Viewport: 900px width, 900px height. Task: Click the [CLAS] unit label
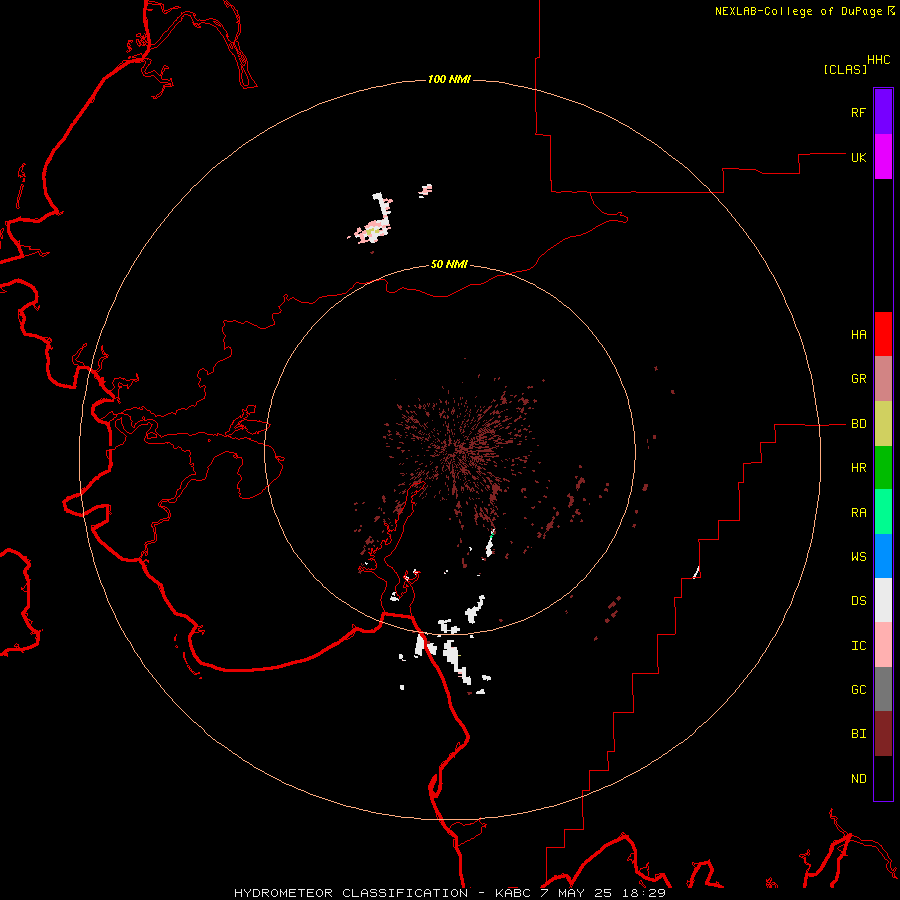pyautogui.click(x=845, y=69)
